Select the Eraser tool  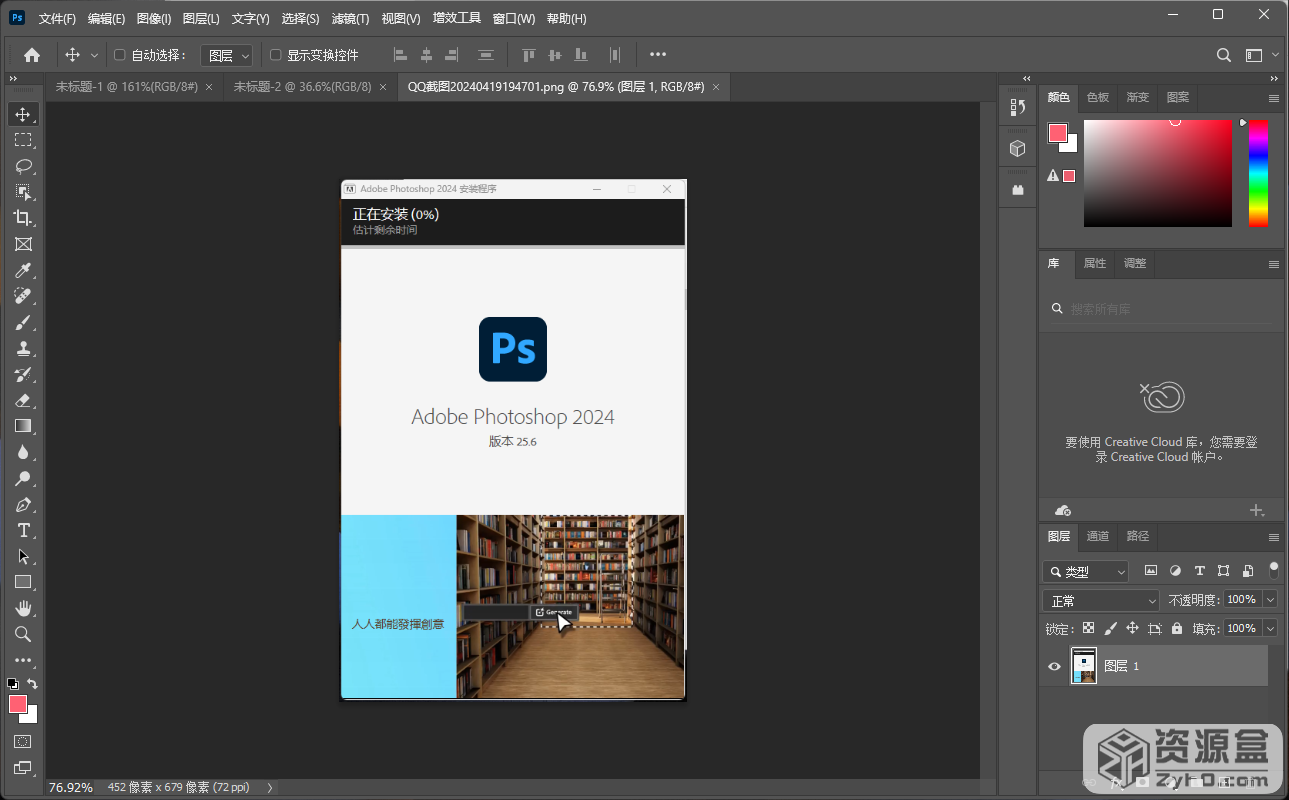point(23,400)
